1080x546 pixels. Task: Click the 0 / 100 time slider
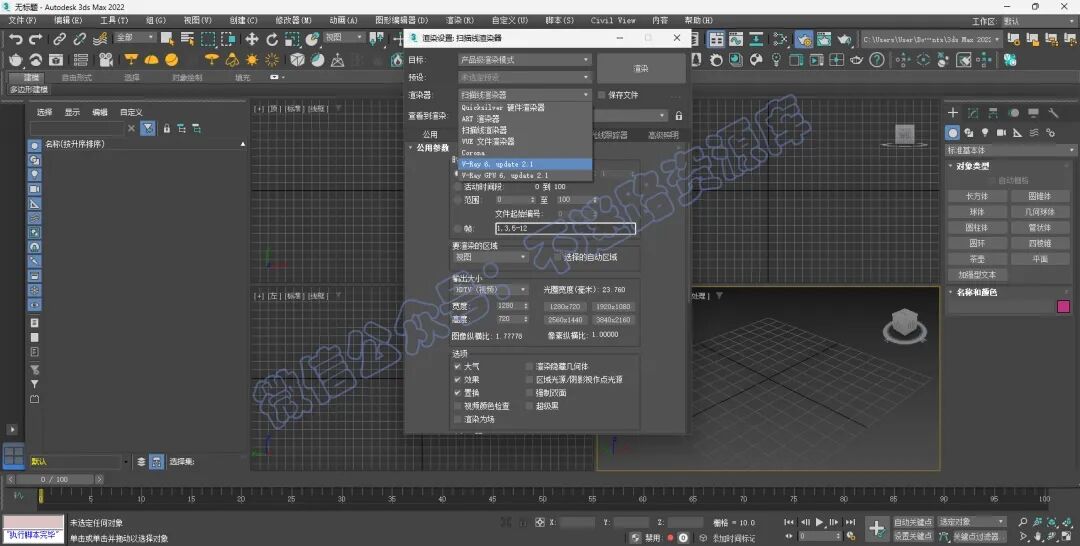[54, 479]
